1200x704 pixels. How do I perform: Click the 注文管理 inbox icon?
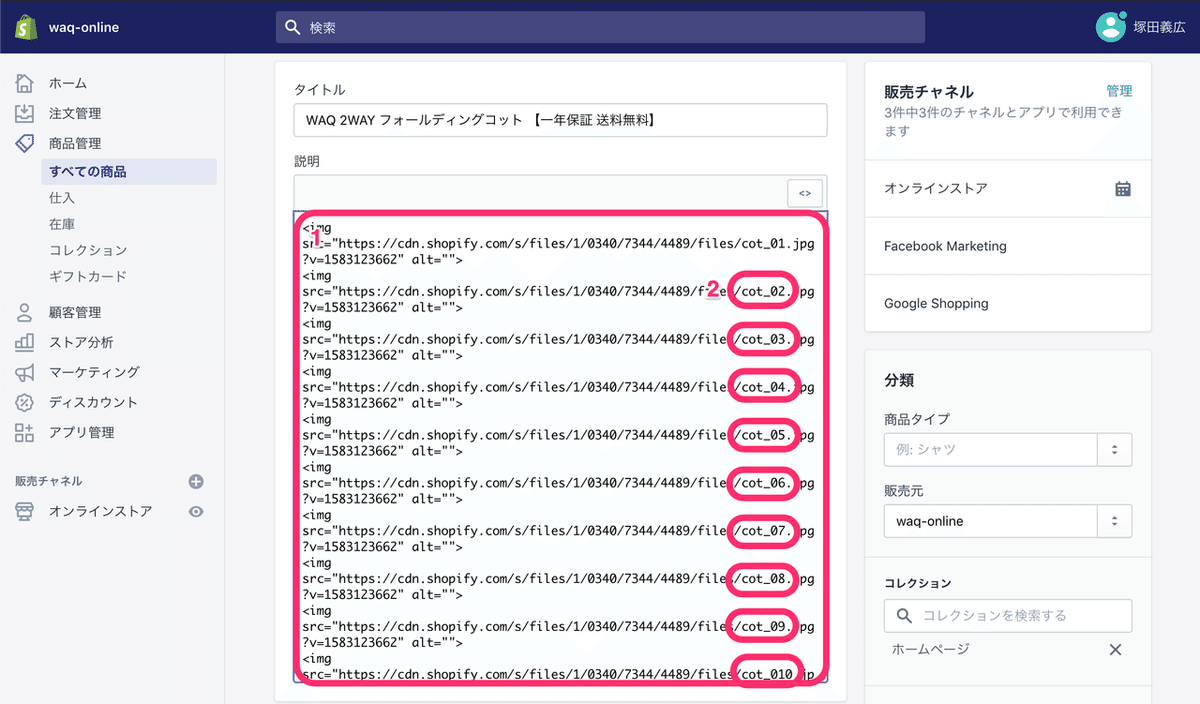25,113
